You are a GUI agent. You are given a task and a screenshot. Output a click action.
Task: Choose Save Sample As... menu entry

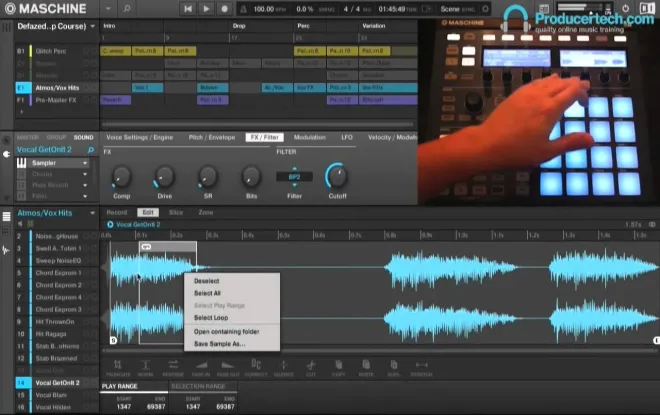click(220, 343)
